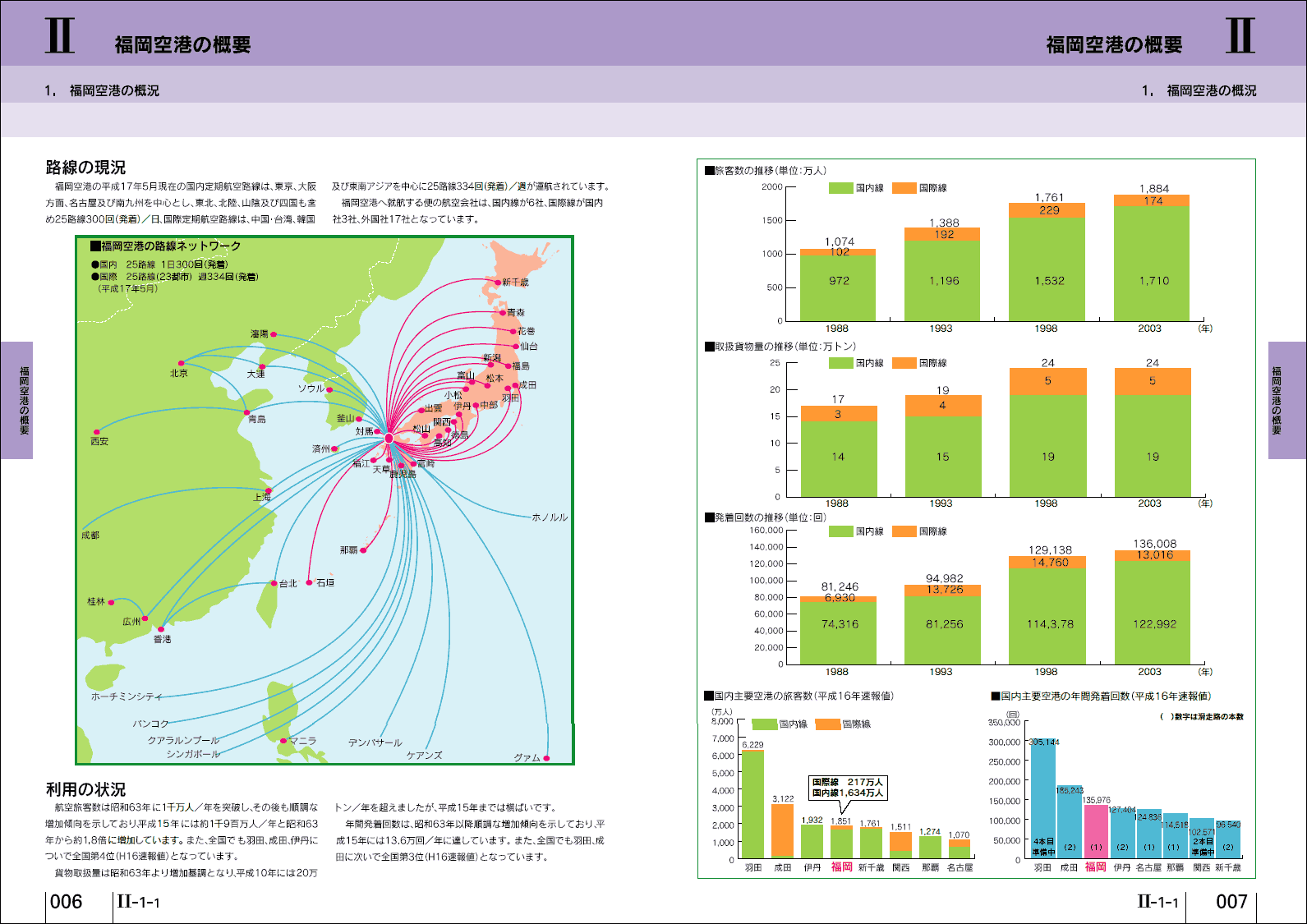
Task: Click the 74,316 value in 発着回数 chart
Action: 840,624
